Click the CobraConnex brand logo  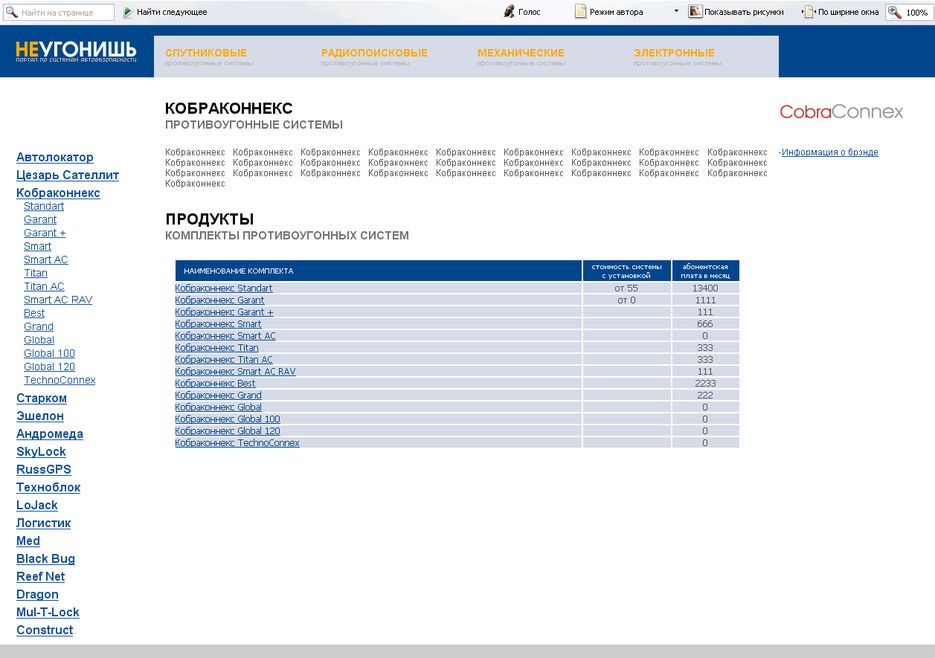point(841,112)
